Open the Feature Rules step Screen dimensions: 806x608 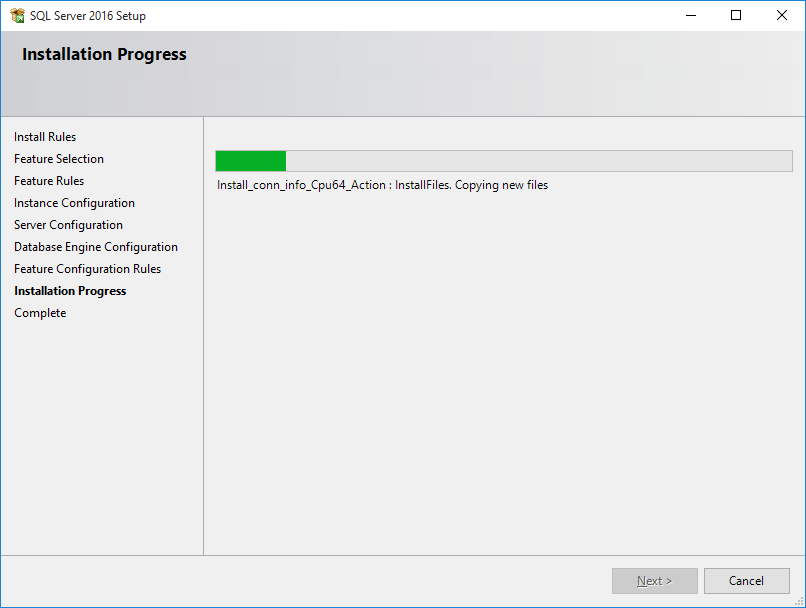pos(49,180)
